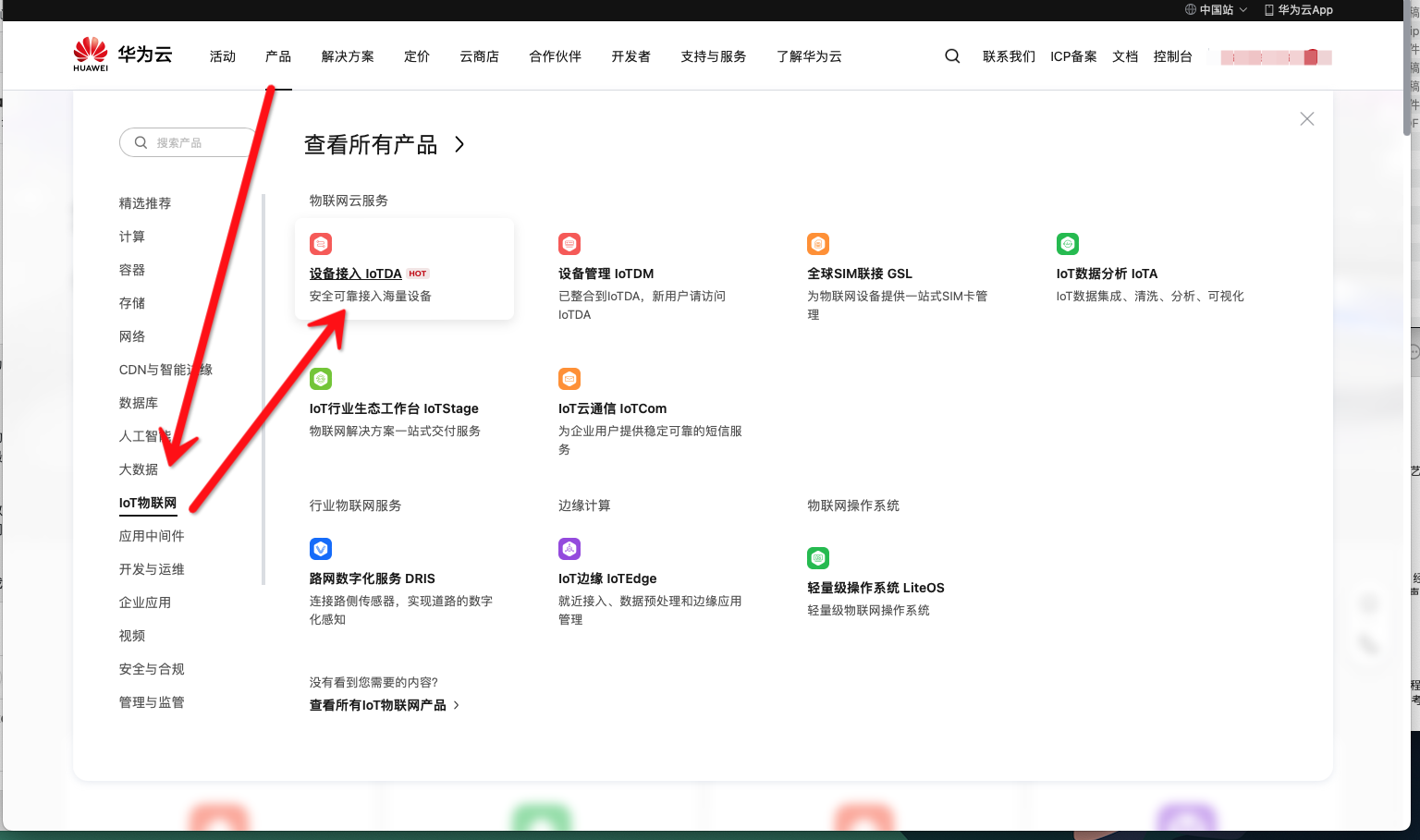This screenshot has width=1420, height=840.
Task: Click the globe icon beside 中国站
Action: pyautogui.click(x=1191, y=9)
